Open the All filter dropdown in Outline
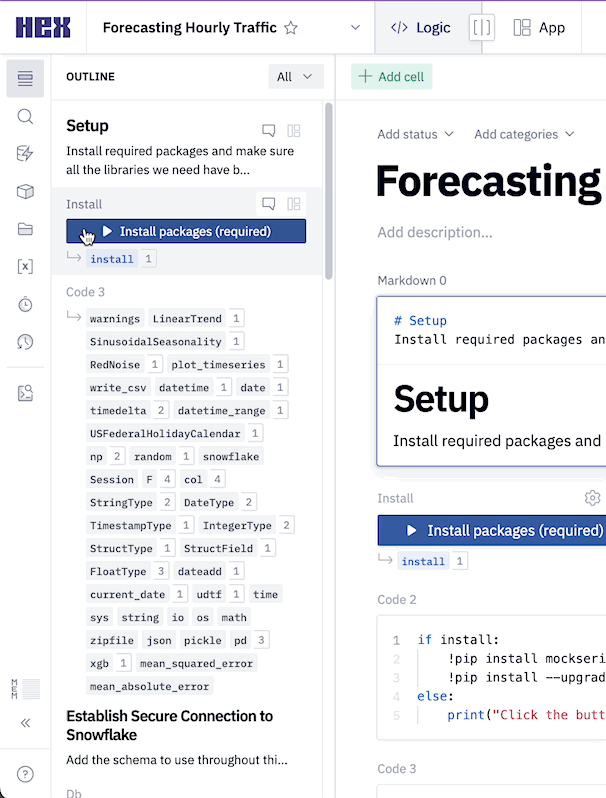Viewport: 606px width, 798px height. pos(296,76)
